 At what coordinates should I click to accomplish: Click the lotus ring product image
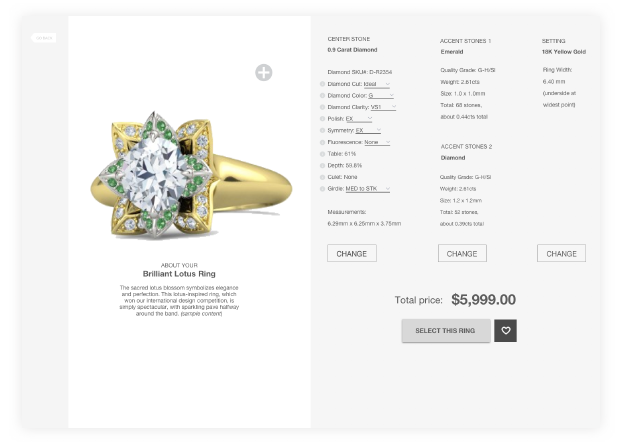coord(191,176)
